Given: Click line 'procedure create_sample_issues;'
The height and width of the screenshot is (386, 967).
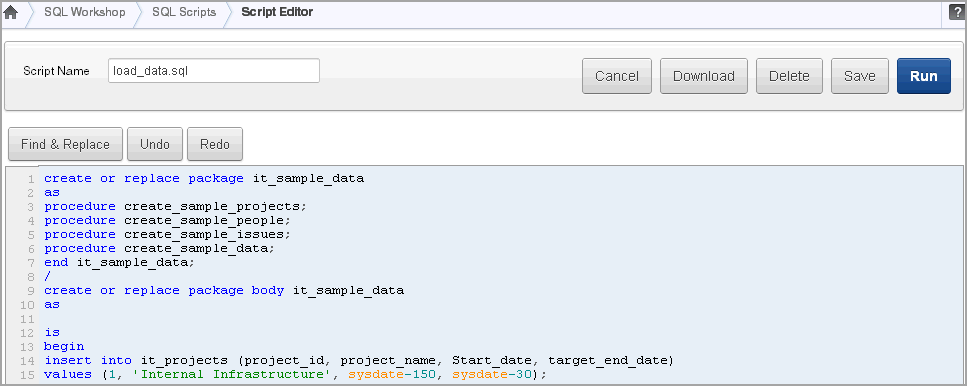Looking at the screenshot, I should [x=167, y=234].
